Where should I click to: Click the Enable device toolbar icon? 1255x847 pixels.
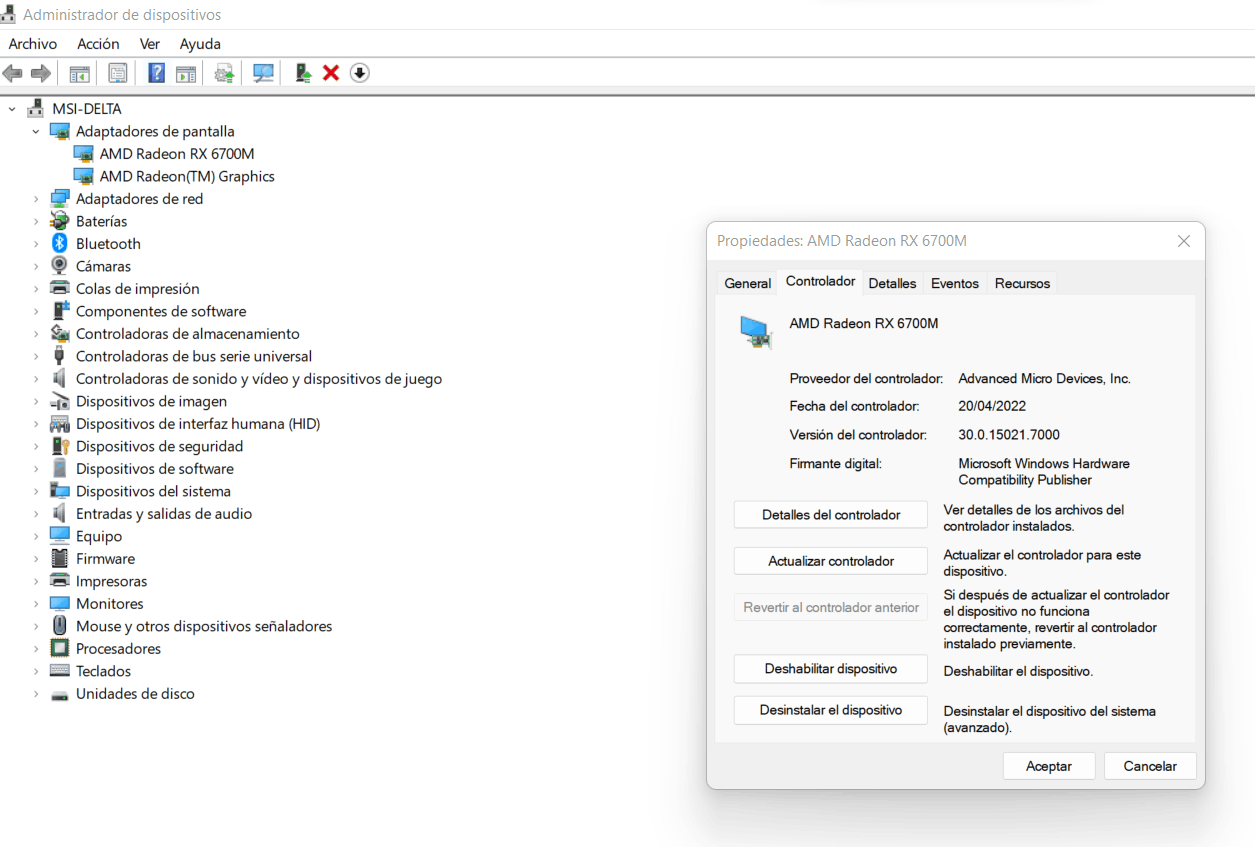click(303, 73)
